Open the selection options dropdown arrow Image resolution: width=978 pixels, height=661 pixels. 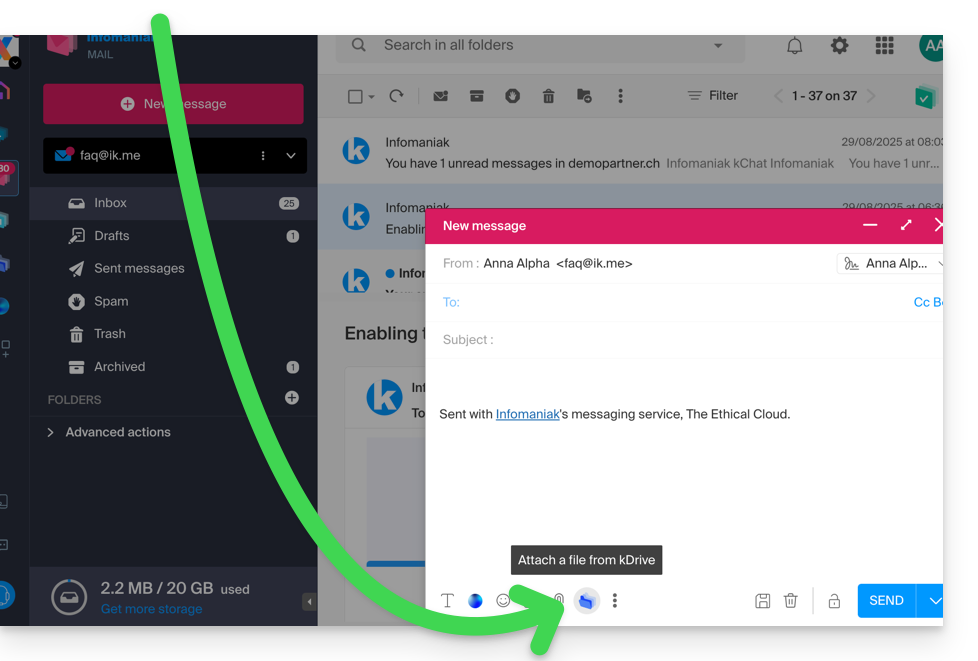click(372, 97)
